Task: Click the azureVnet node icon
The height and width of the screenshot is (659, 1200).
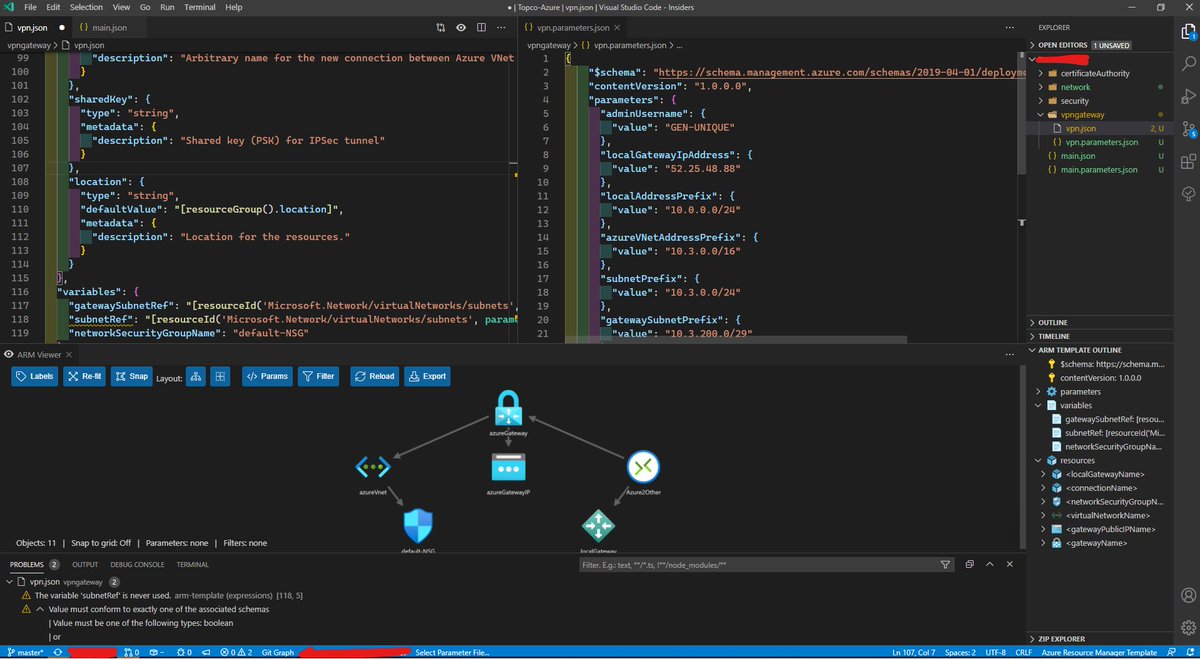Action: [x=373, y=467]
